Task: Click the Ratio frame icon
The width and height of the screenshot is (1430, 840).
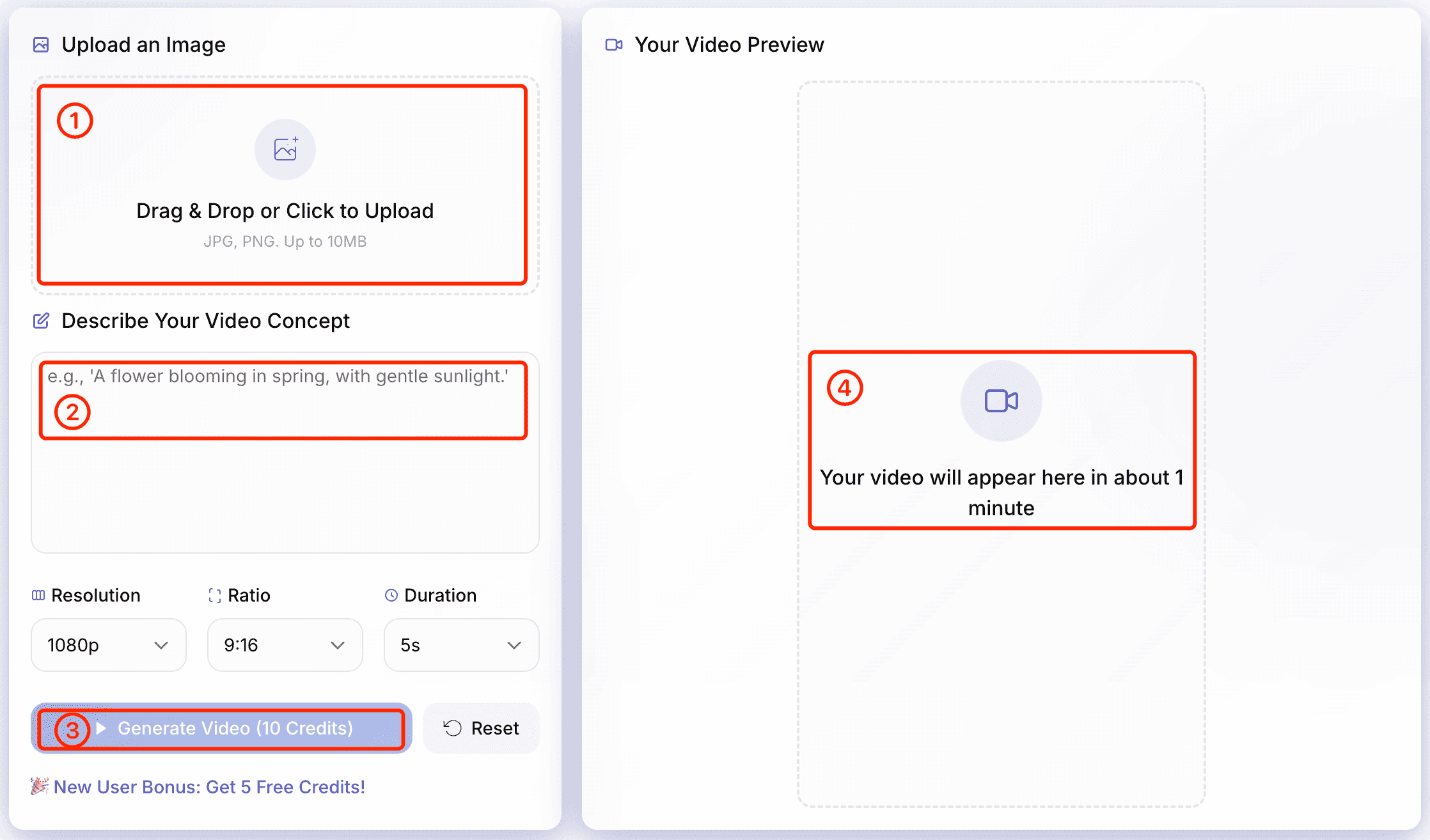Action: click(x=215, y=595)
